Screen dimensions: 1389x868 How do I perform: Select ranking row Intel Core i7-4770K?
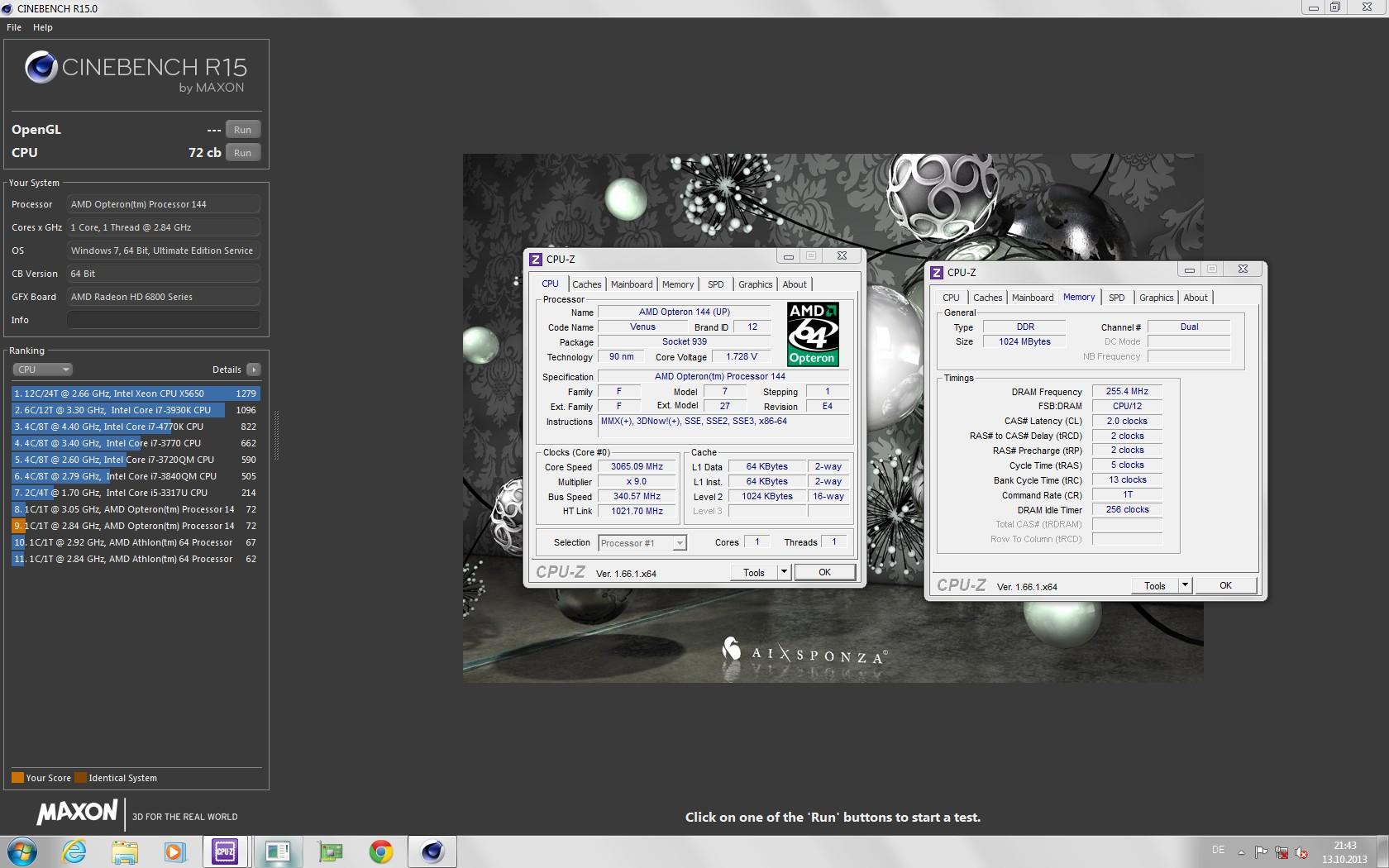[x=136, y=427]
